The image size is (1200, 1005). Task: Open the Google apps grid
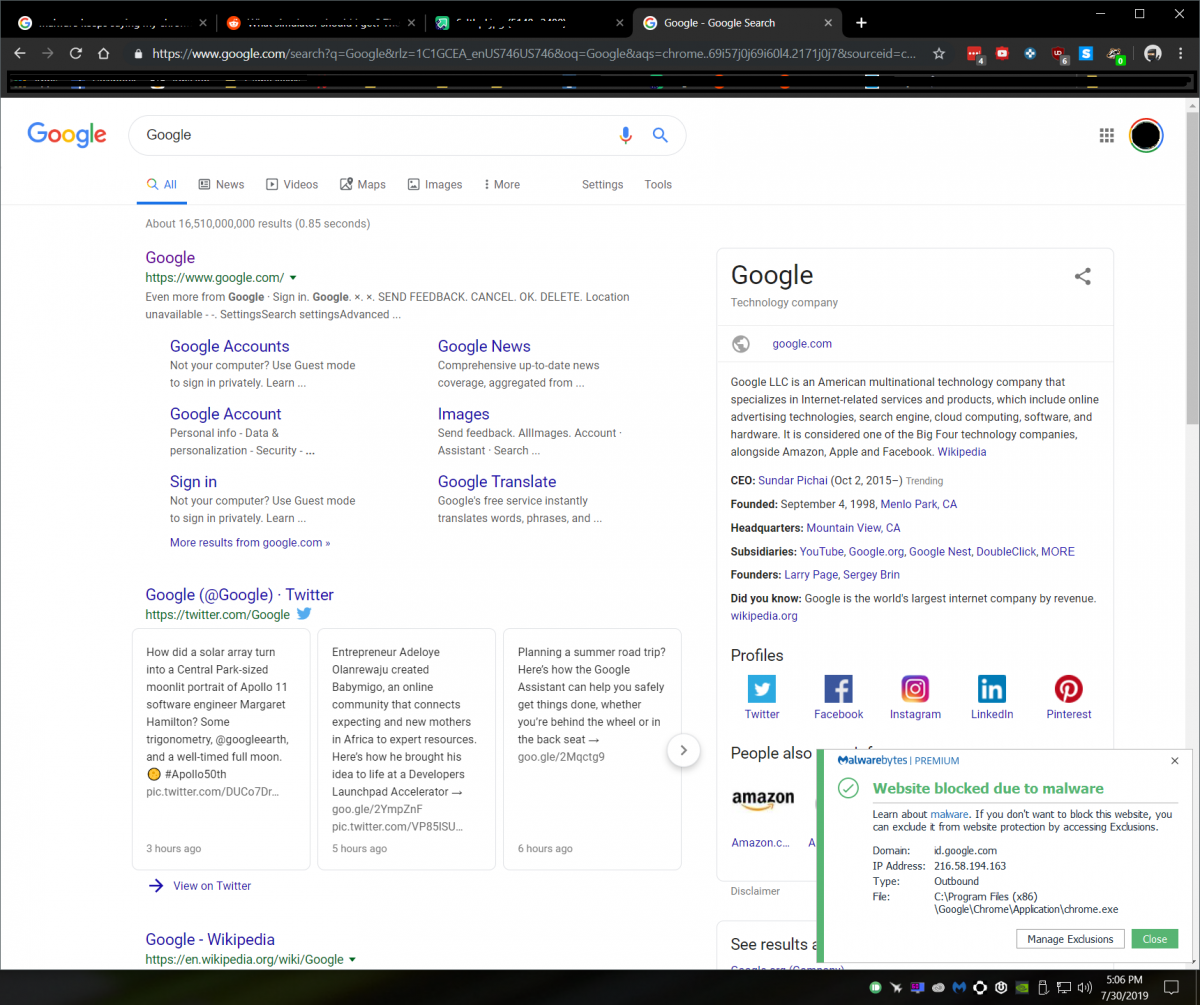[x=1107, y=135]
